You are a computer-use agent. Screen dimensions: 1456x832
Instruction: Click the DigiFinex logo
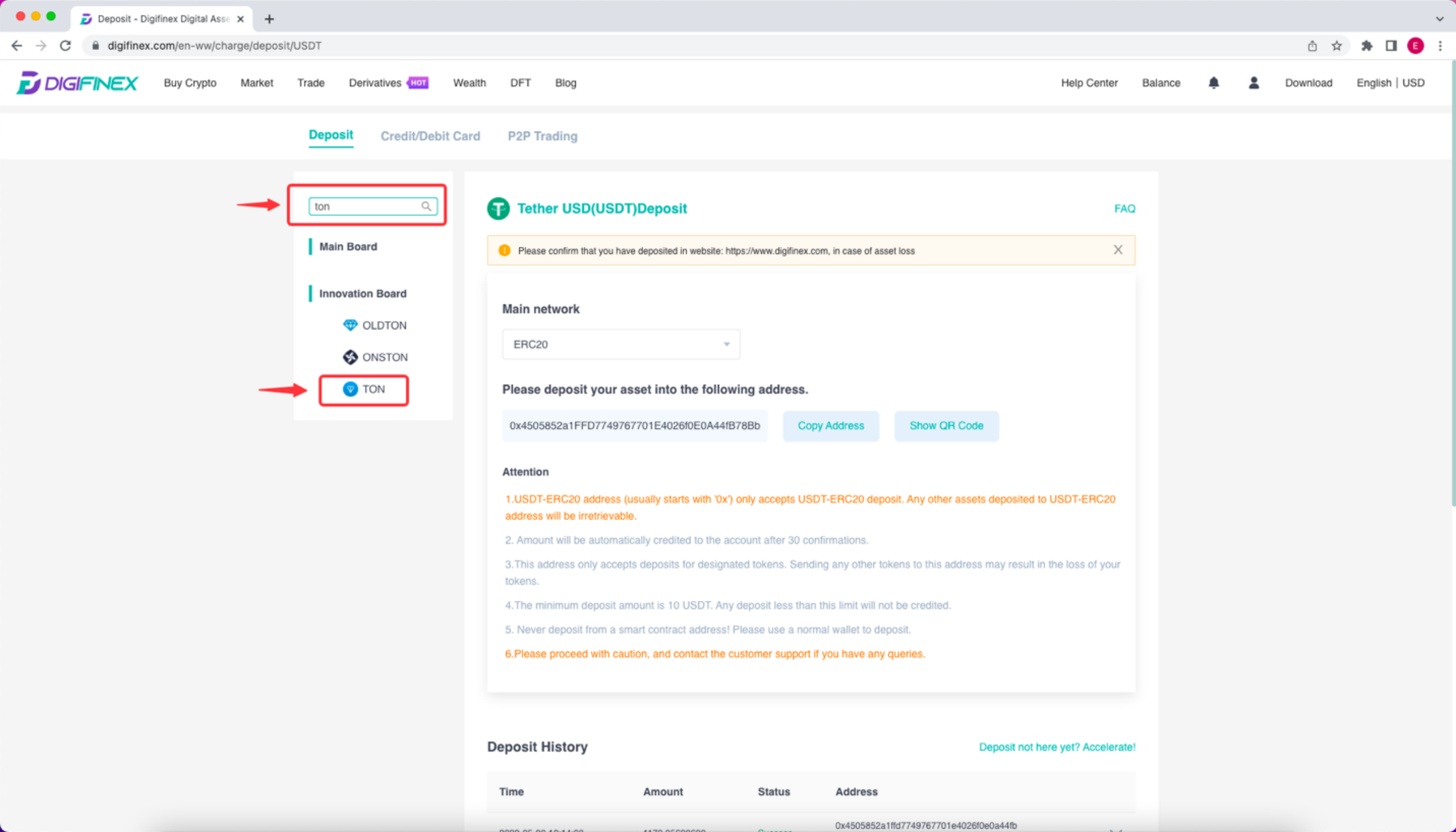coord(77,83)
